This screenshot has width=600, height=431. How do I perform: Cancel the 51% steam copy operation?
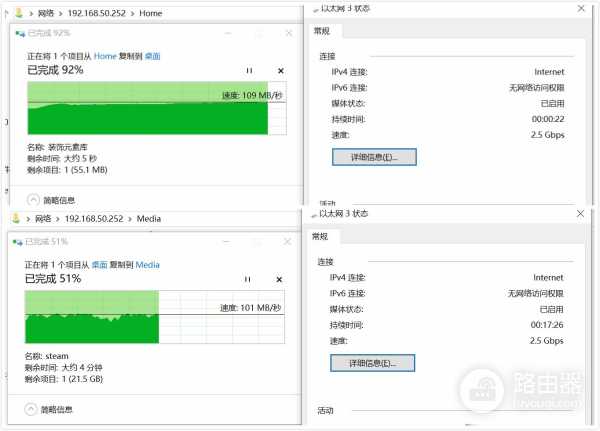pyautogui.click(x=279, y=279)
